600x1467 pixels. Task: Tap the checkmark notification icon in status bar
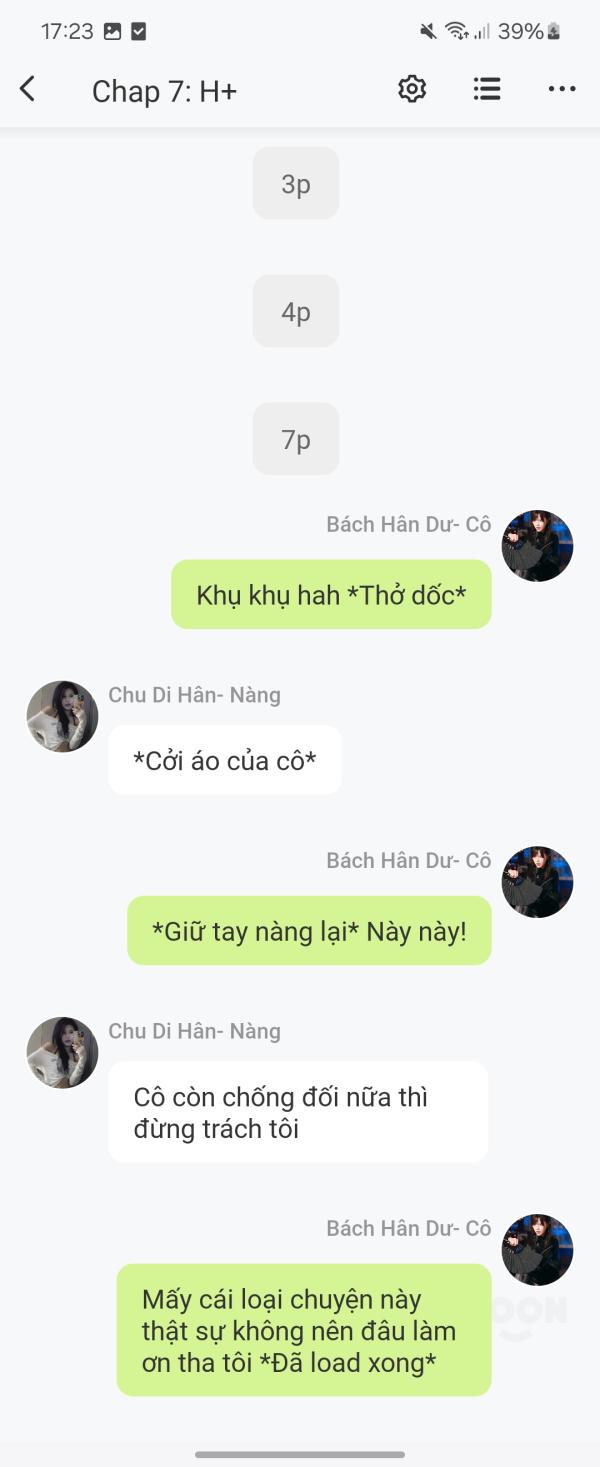pyautogui.click(x=139, y=32)
